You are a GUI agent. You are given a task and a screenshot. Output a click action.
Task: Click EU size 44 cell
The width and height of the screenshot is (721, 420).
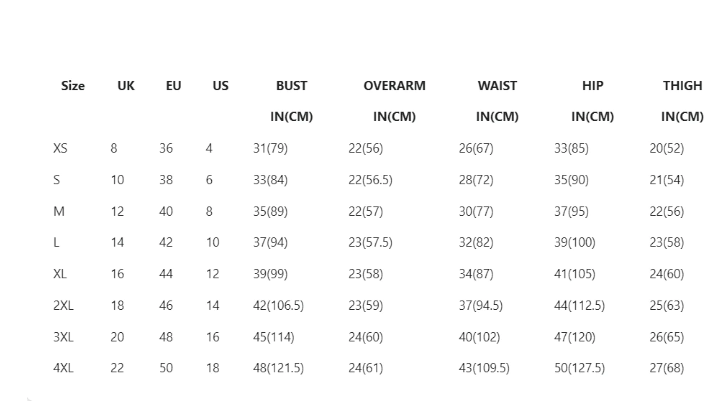click(166, 274)
